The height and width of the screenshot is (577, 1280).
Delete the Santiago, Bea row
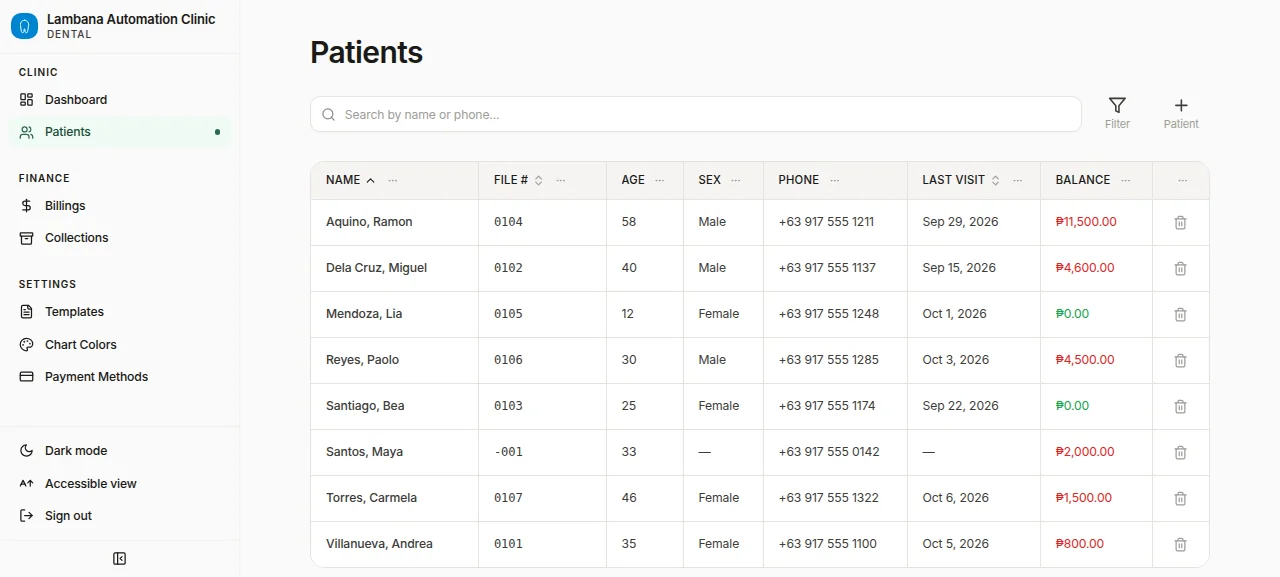coord(1180,406)
